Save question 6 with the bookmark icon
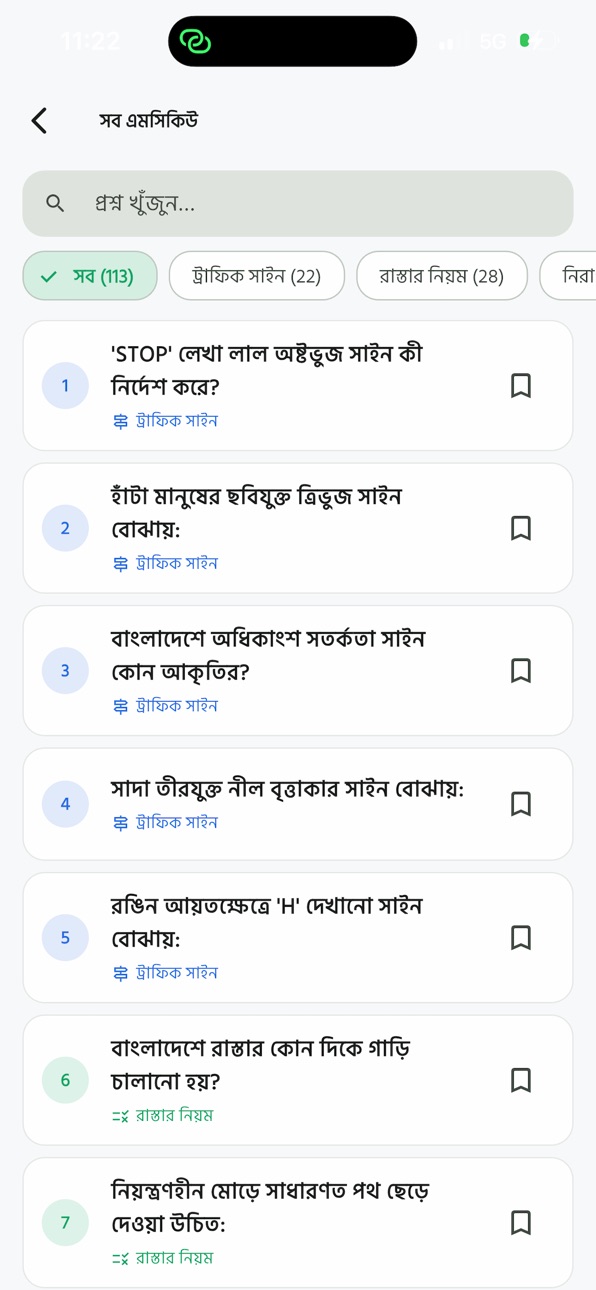 pos(520,1080)
